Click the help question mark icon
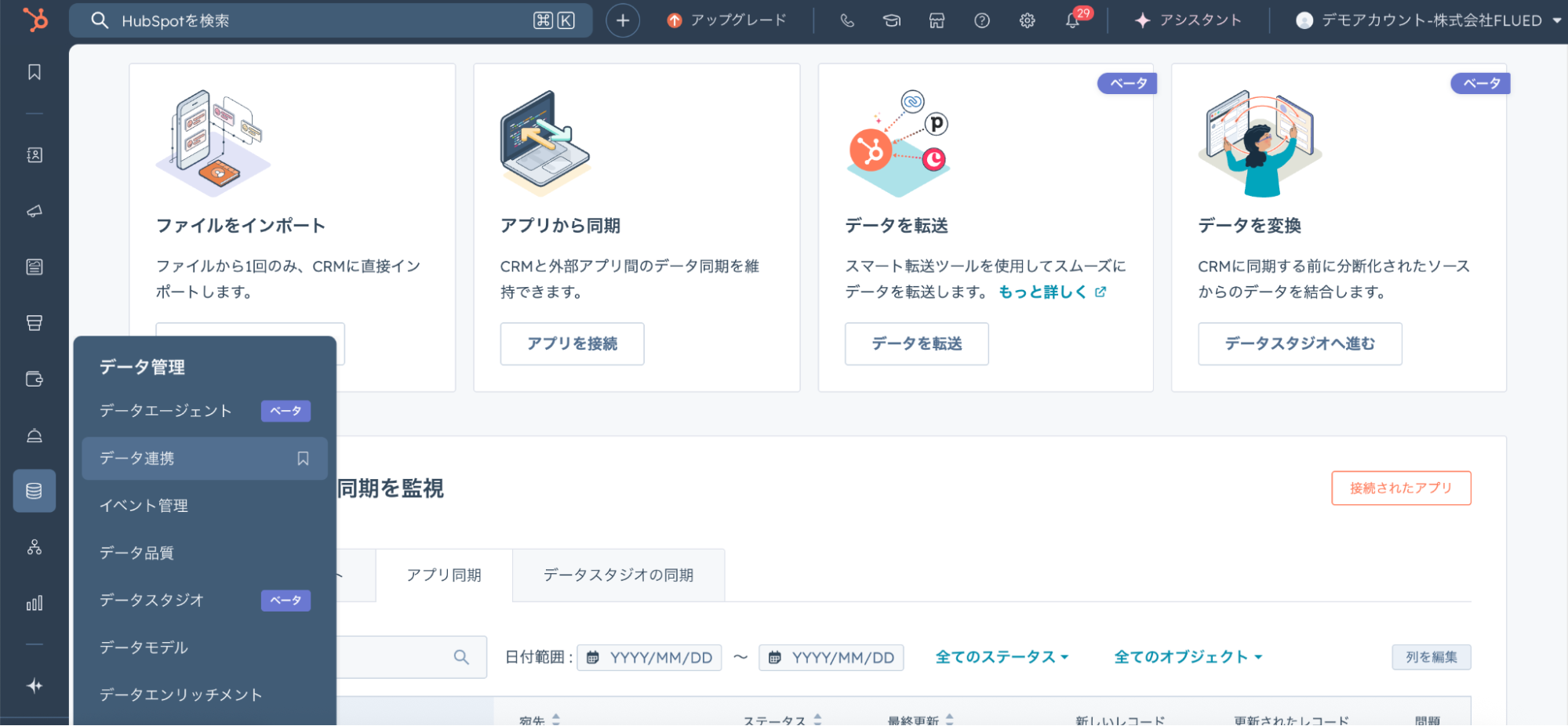The width and height of the screenshot is (1568, 726). tap(981, 20)
